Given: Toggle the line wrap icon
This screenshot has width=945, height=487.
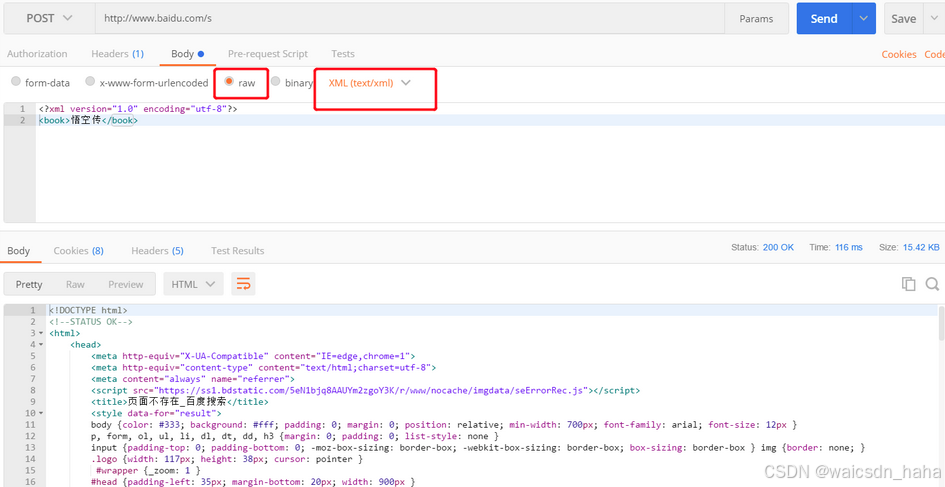Looking at the screenshot, I should (243, 284).
